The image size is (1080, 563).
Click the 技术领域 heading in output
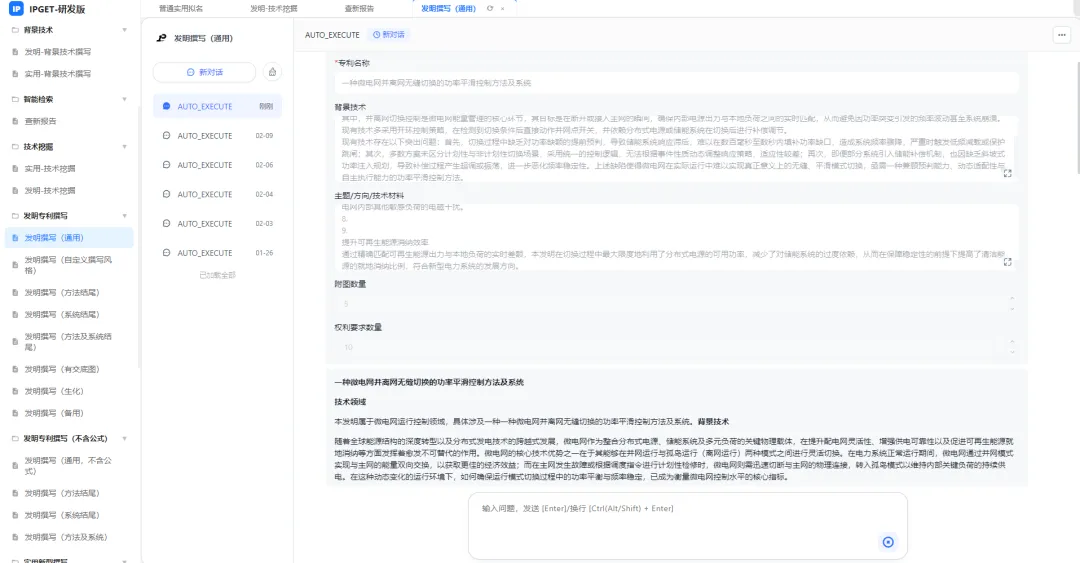tap(350, 402)
